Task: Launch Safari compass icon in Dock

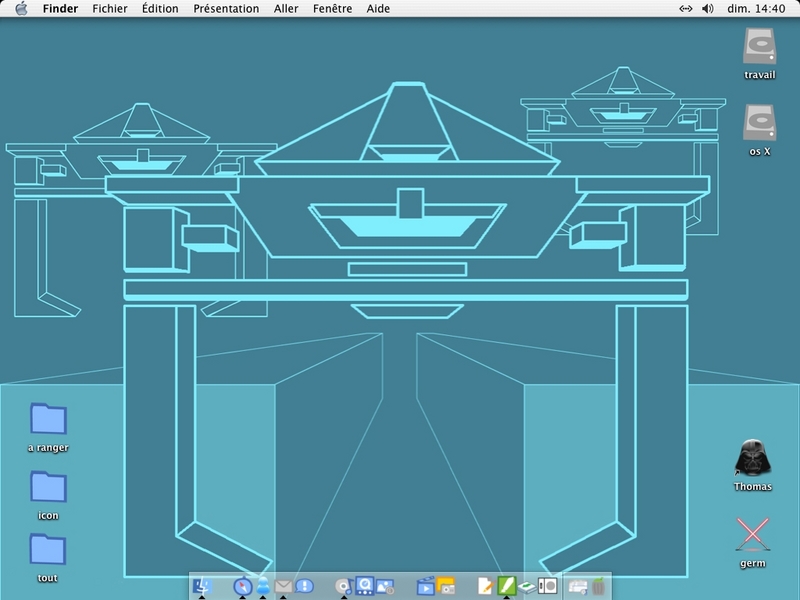Action: tap(242, 586)
